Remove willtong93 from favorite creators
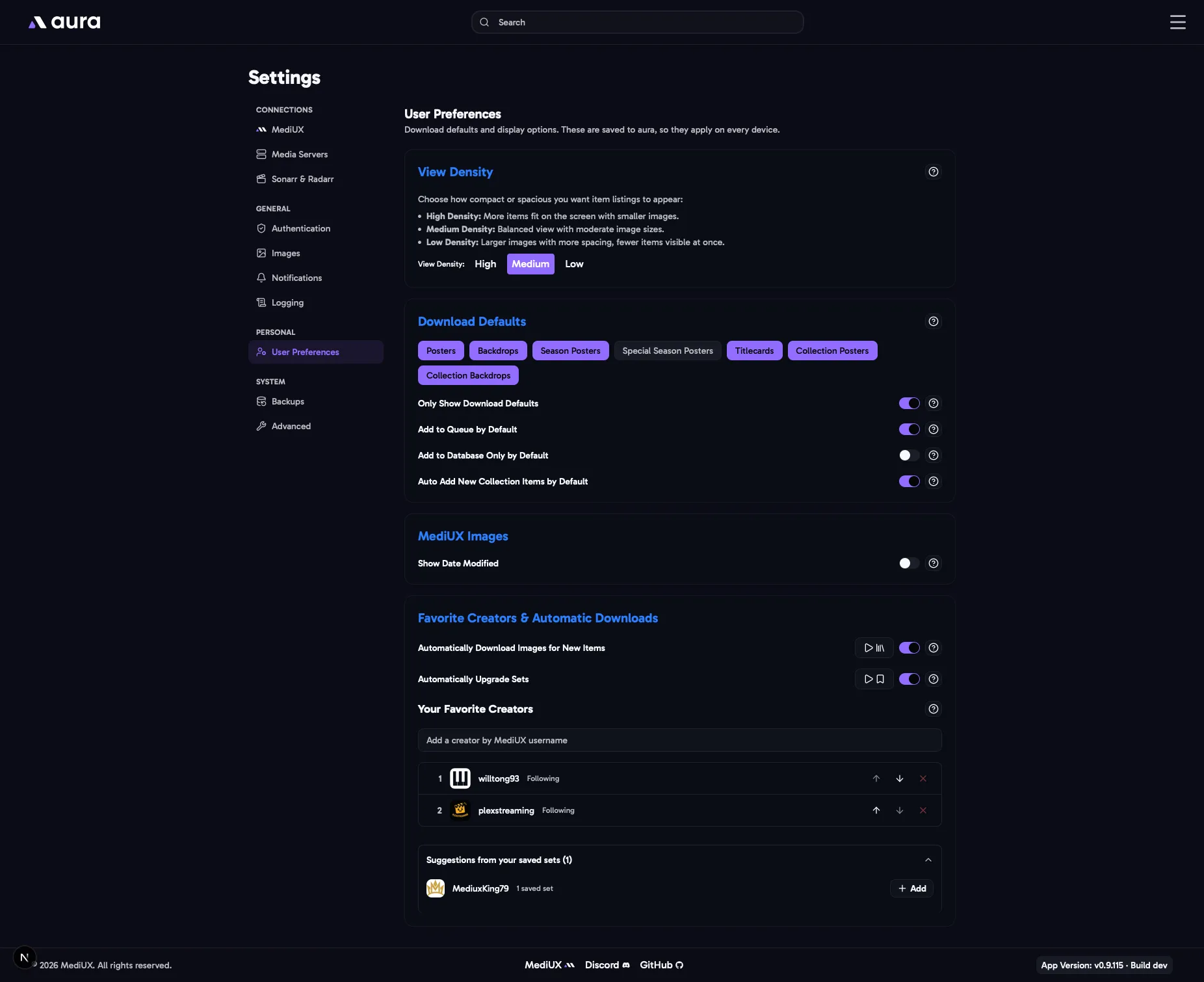 tap(923, 778)
